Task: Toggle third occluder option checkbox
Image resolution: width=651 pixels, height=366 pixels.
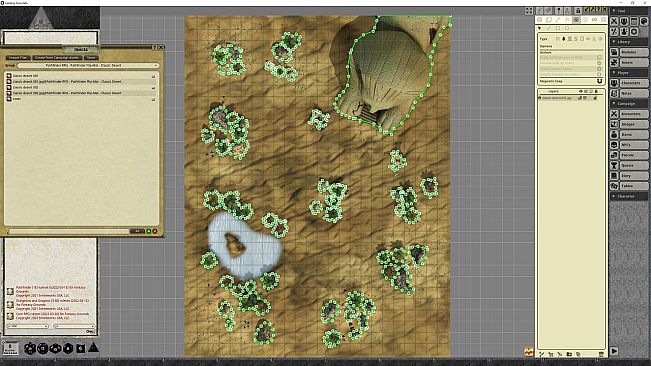Action: pos(599,69)
